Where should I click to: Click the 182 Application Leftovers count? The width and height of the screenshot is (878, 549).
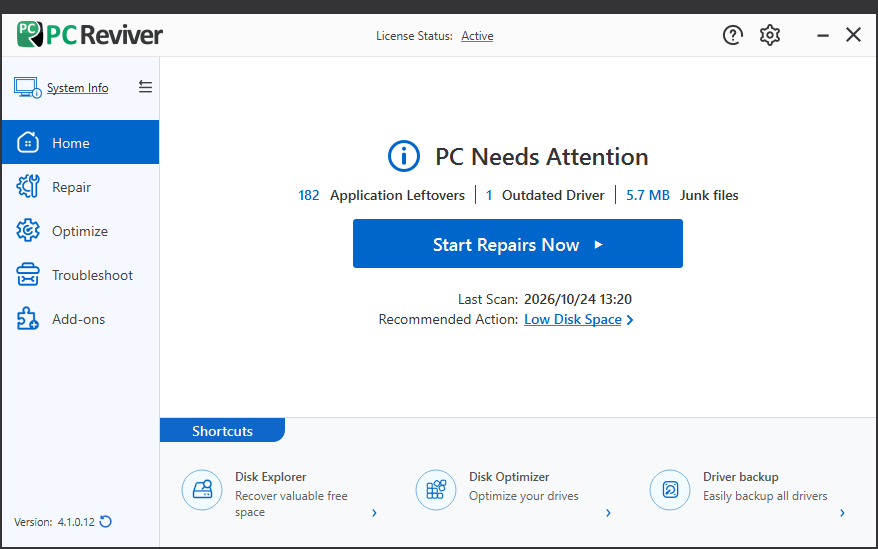click(x=309, y=195)
